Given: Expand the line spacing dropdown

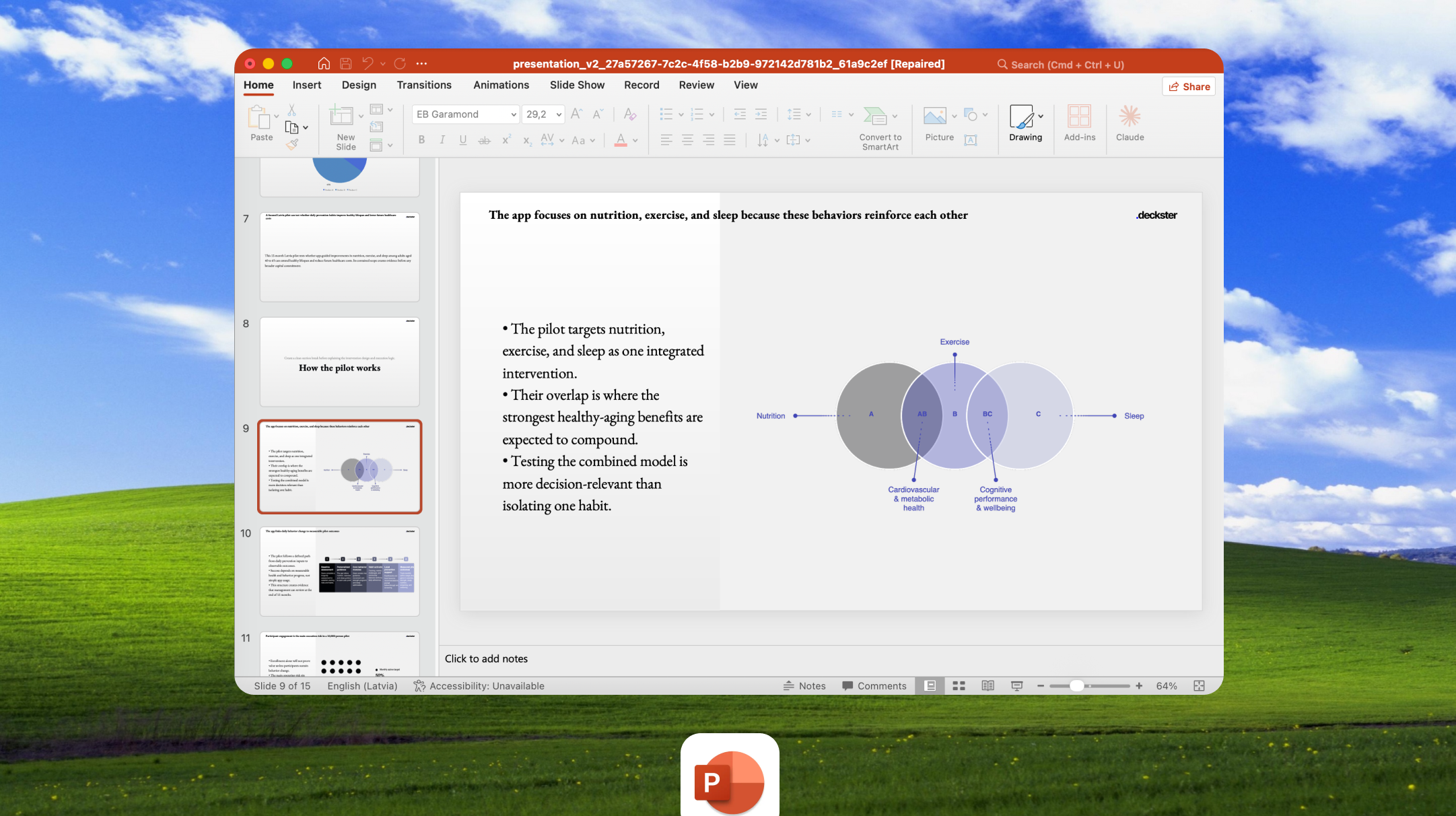Looking at the screenshot, I should point(808,114).
